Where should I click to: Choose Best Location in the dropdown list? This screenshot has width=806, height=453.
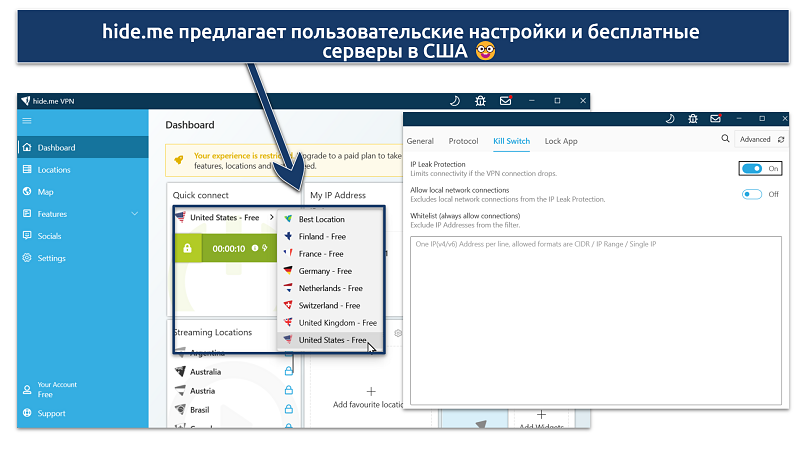click(x=321, y=219)
